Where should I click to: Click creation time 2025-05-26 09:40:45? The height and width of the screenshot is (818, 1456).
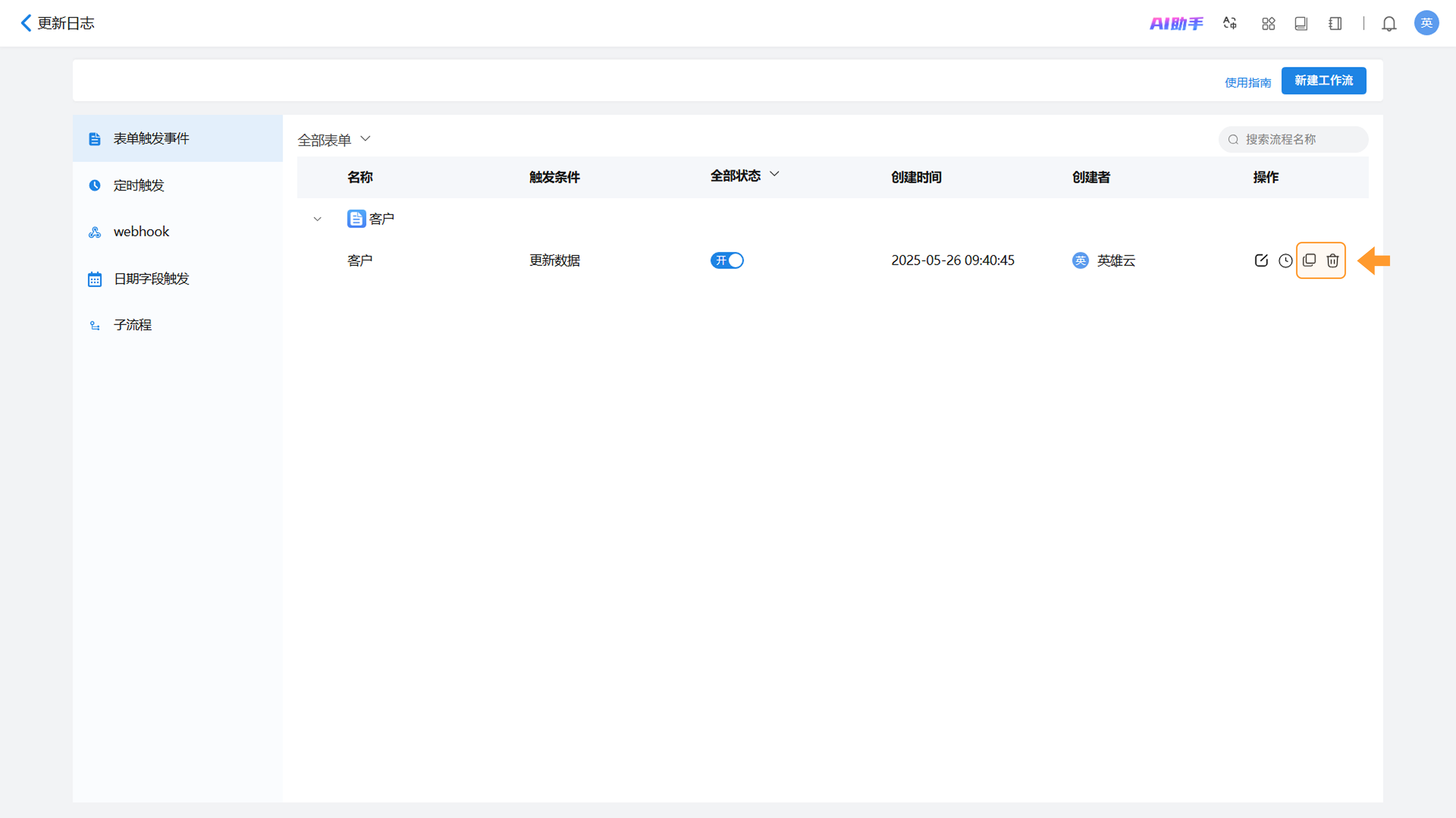[953, 260]
